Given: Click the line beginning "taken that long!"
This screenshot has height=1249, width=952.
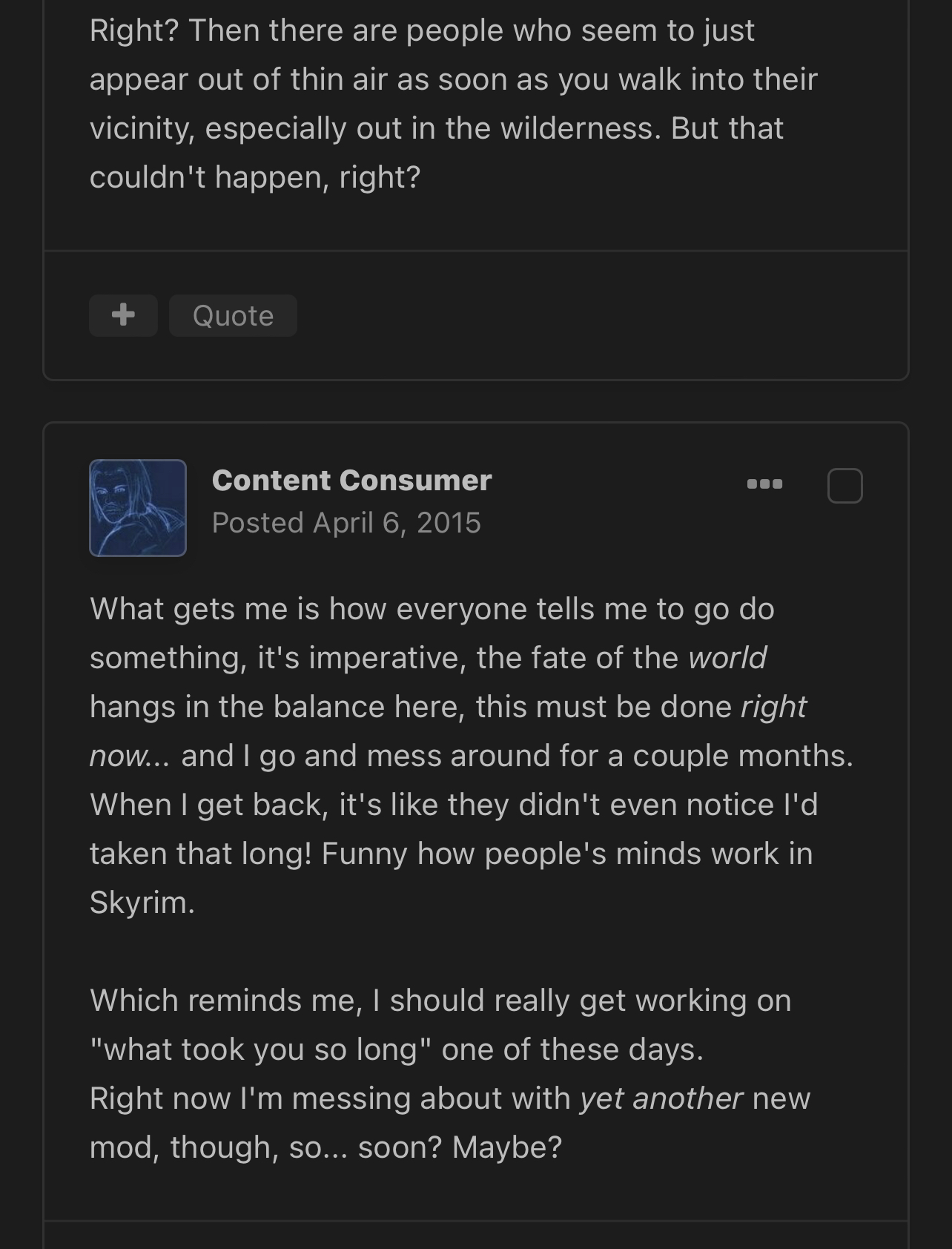Looking at the screenshot, I should pyautogui.click(x=452, y=854).
